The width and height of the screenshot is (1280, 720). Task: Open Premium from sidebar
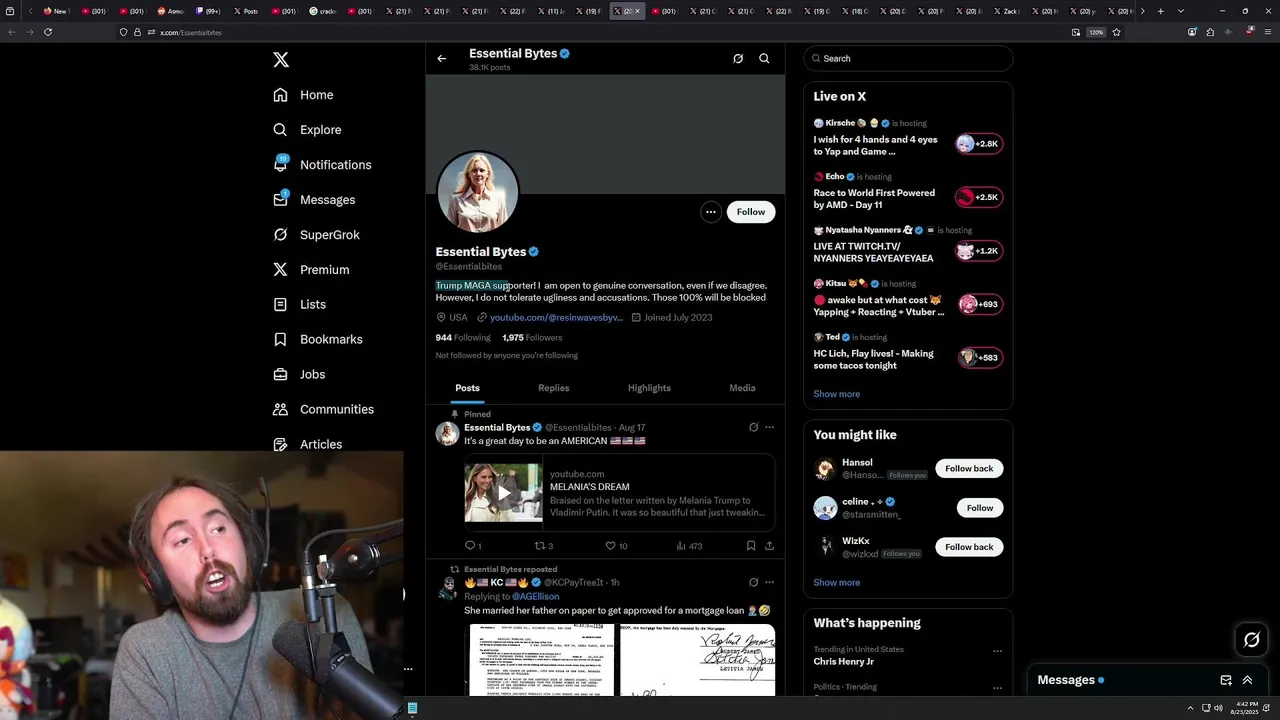311,270
